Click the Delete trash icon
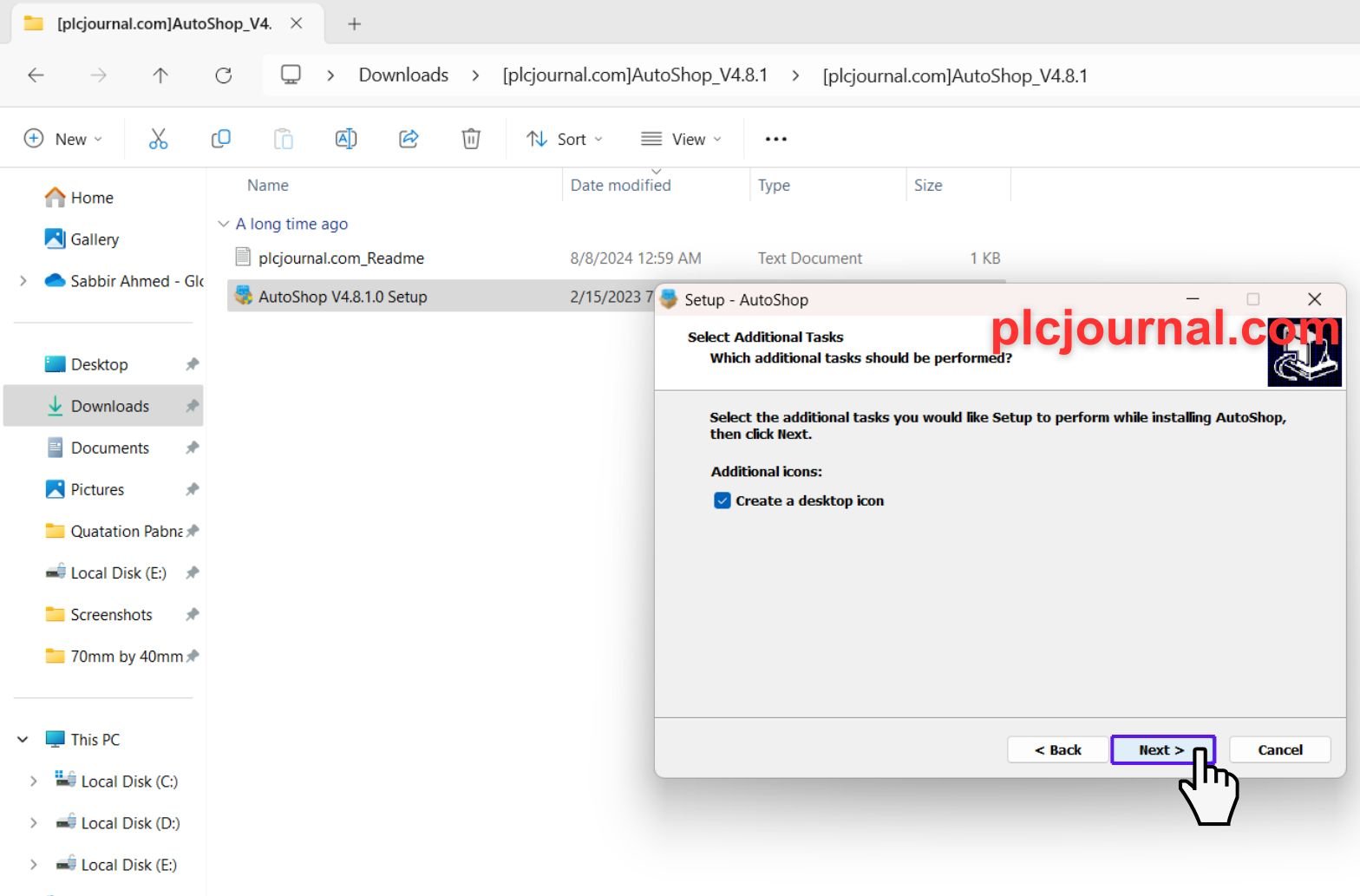Image resolution: width=1360 pixels, height=896 pixels. click(x=471, y=139)
